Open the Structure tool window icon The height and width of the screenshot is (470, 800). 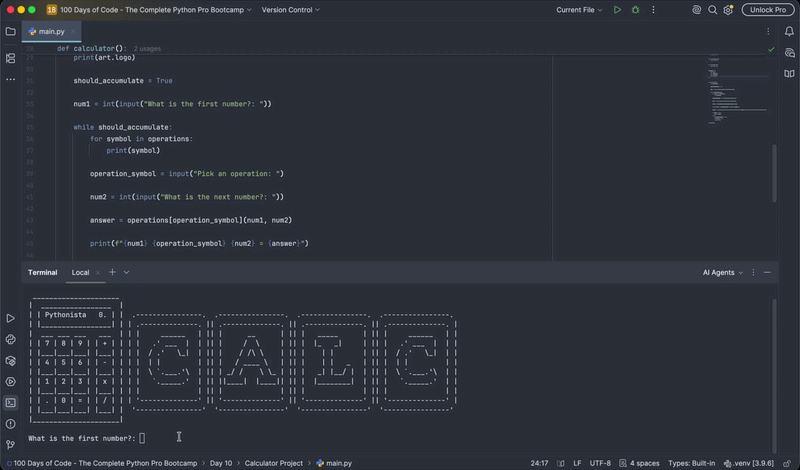(10, 58)
